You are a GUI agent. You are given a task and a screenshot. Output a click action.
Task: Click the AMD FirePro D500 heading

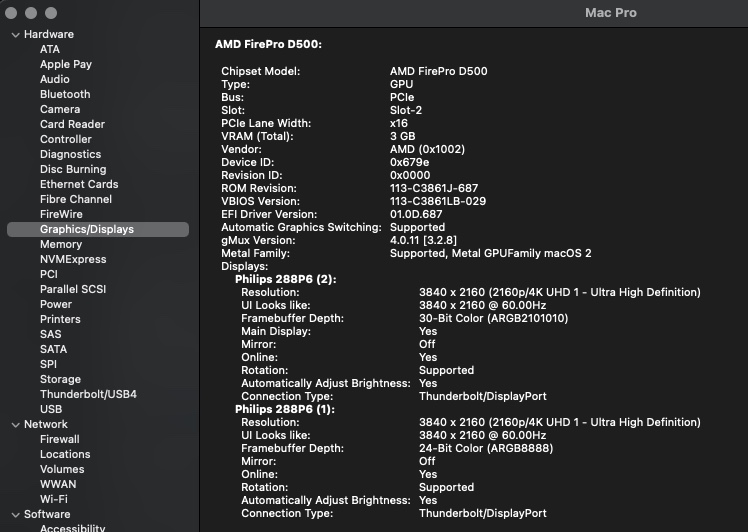[x=268, y=44]
